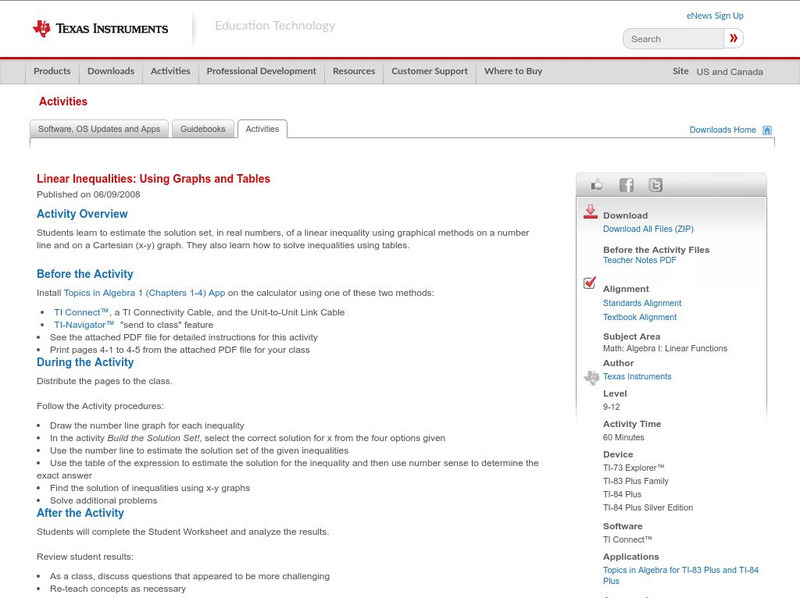
Task: Click the Texas Instruments logo
Action: pyautogui.click(x=100, y=28)
